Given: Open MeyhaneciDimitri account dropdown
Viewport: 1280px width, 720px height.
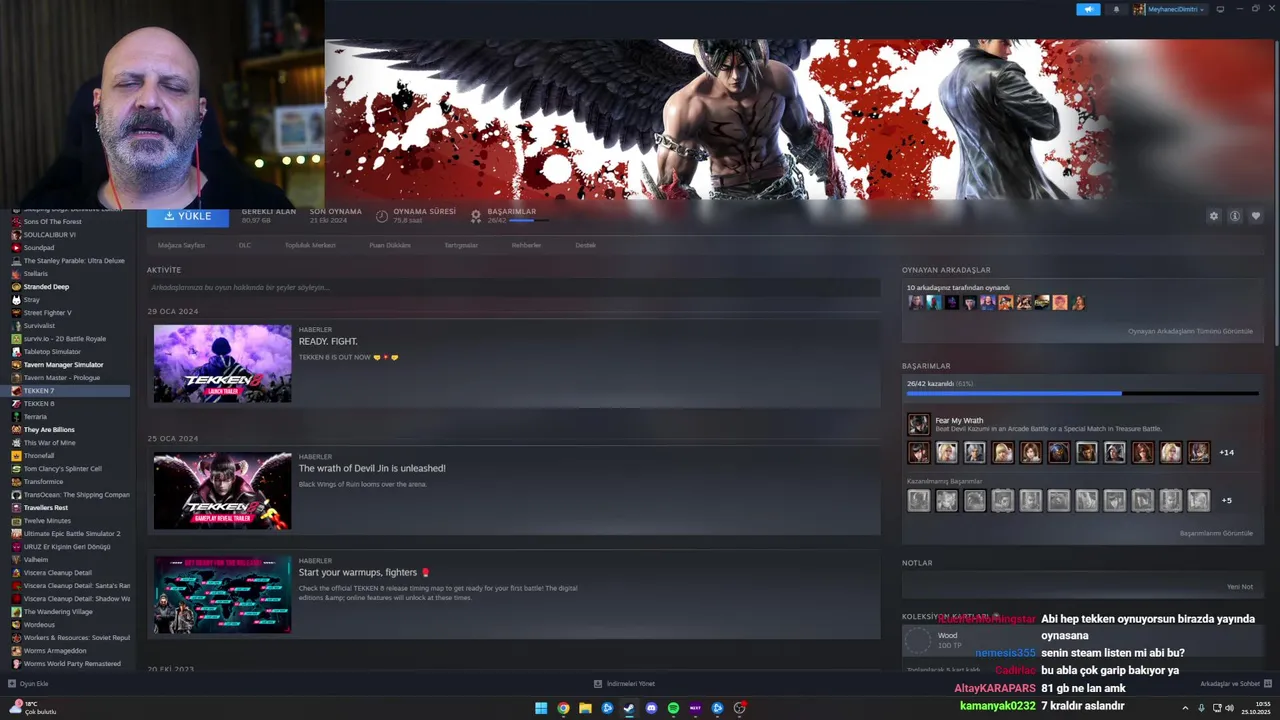Looking at the screenshot, I should tap(1169, 9).
